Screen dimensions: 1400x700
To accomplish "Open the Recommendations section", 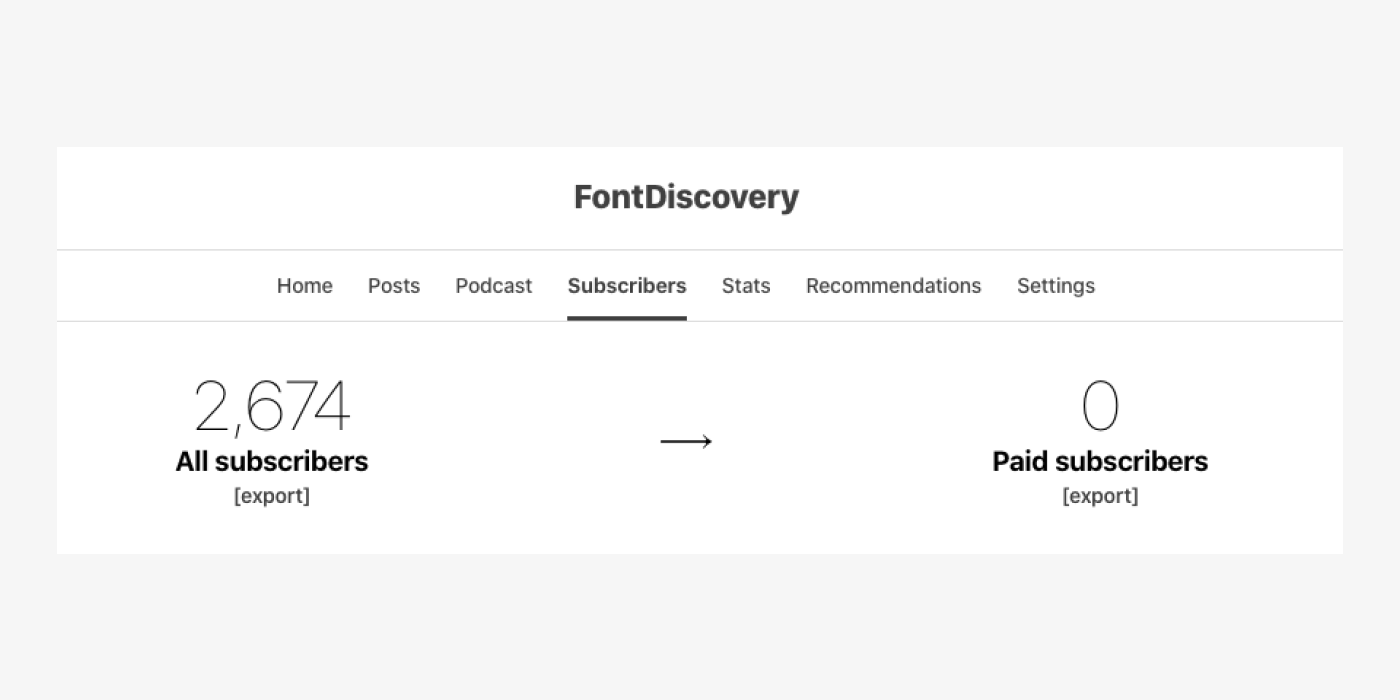I will (x=893, y=286).
